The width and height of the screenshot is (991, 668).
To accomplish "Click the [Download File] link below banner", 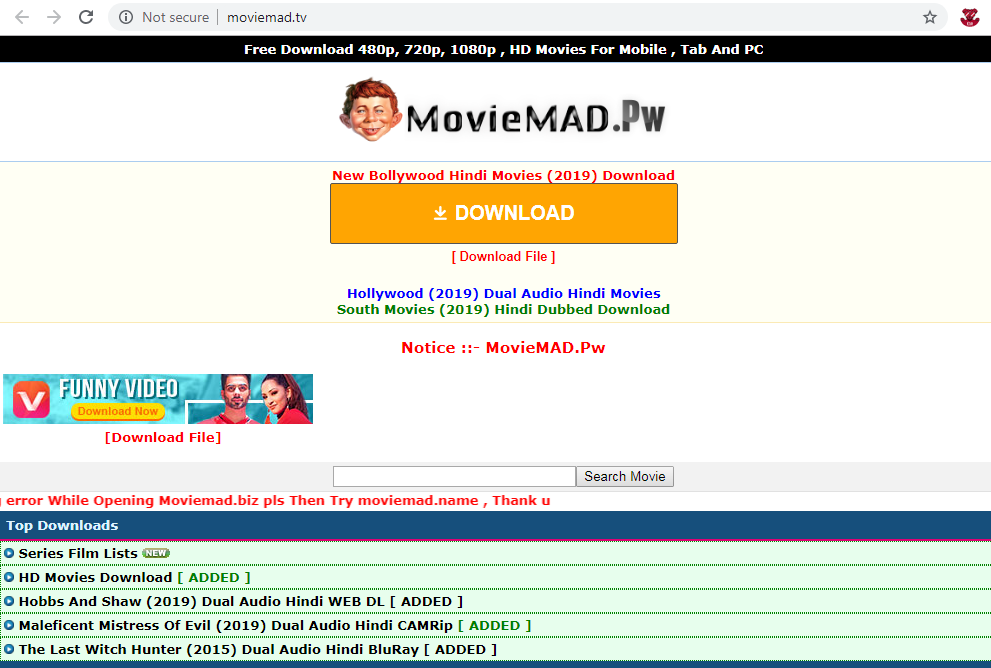I will pos(163,437).
